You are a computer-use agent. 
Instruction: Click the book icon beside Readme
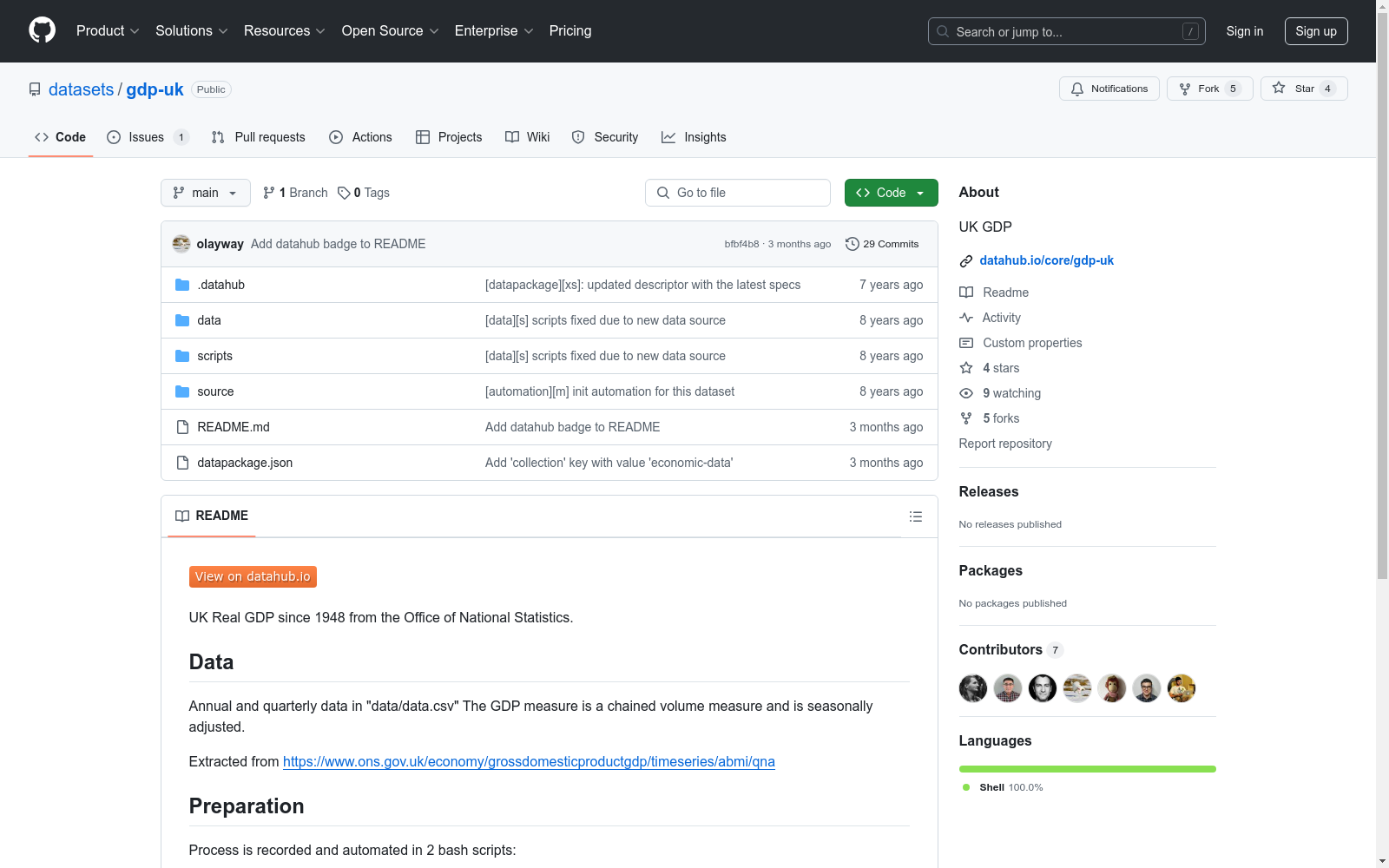pos(966,293)
